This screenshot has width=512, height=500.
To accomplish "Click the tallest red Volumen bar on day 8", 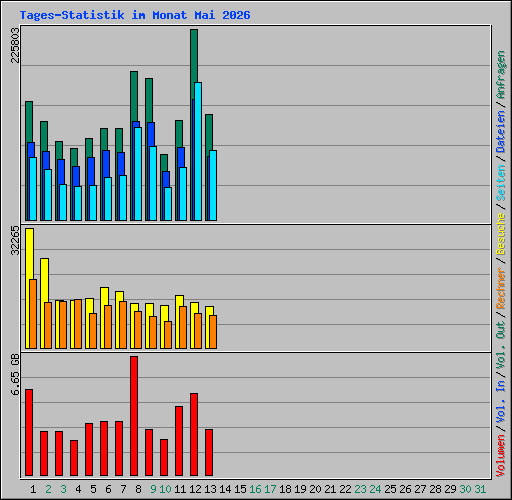I will tap(134, 416).
